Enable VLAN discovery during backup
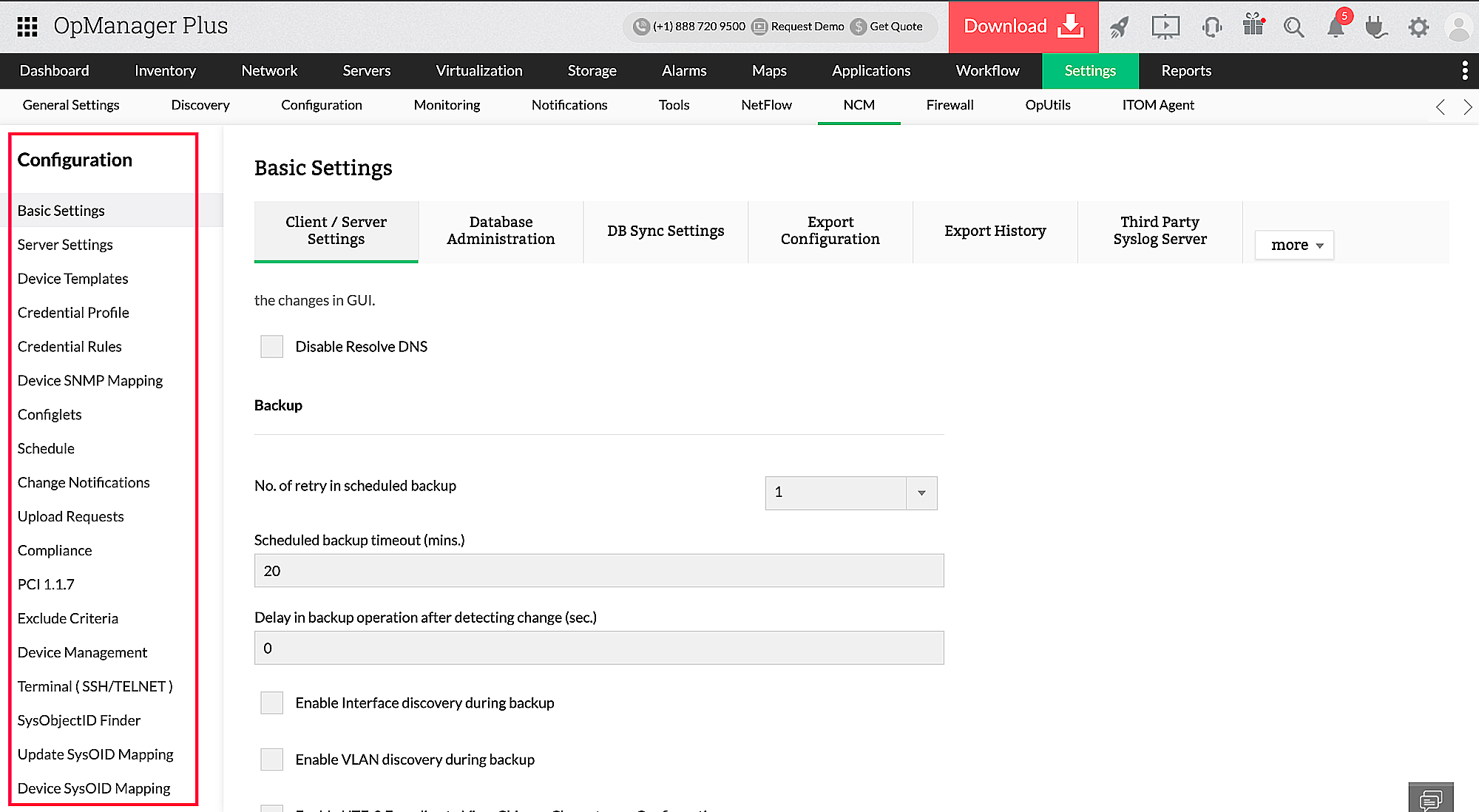The image size is (1479, 812). click(271, 759)
